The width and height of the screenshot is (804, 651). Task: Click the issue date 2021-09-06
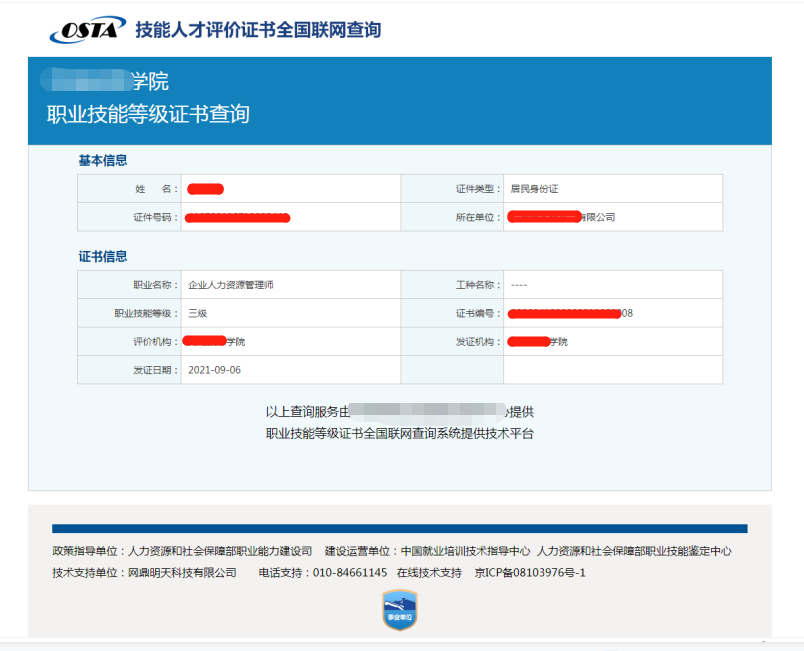point(215,370)
